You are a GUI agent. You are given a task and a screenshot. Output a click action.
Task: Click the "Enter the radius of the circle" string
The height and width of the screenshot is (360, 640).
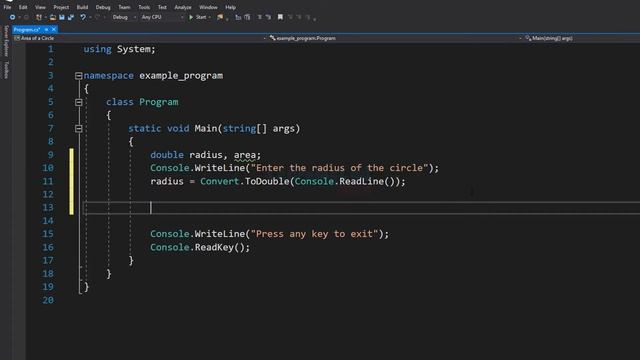pos(339,168)
